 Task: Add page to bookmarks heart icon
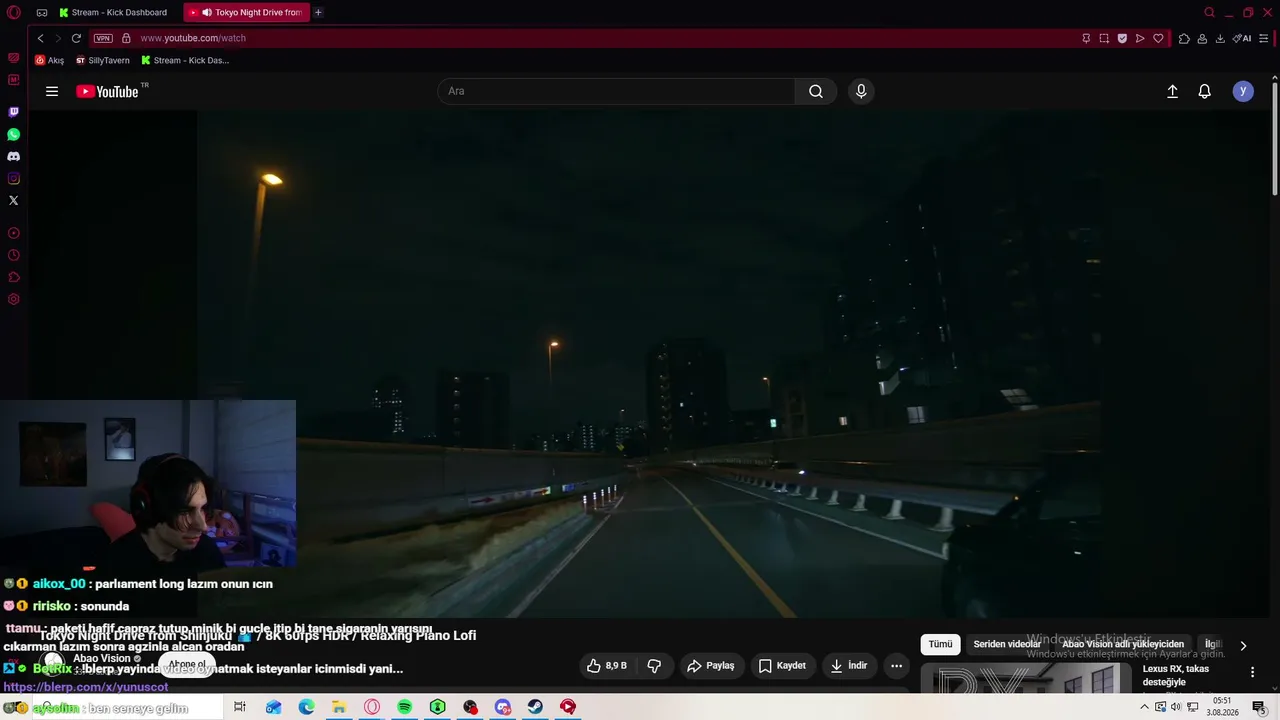[1158, 38]
